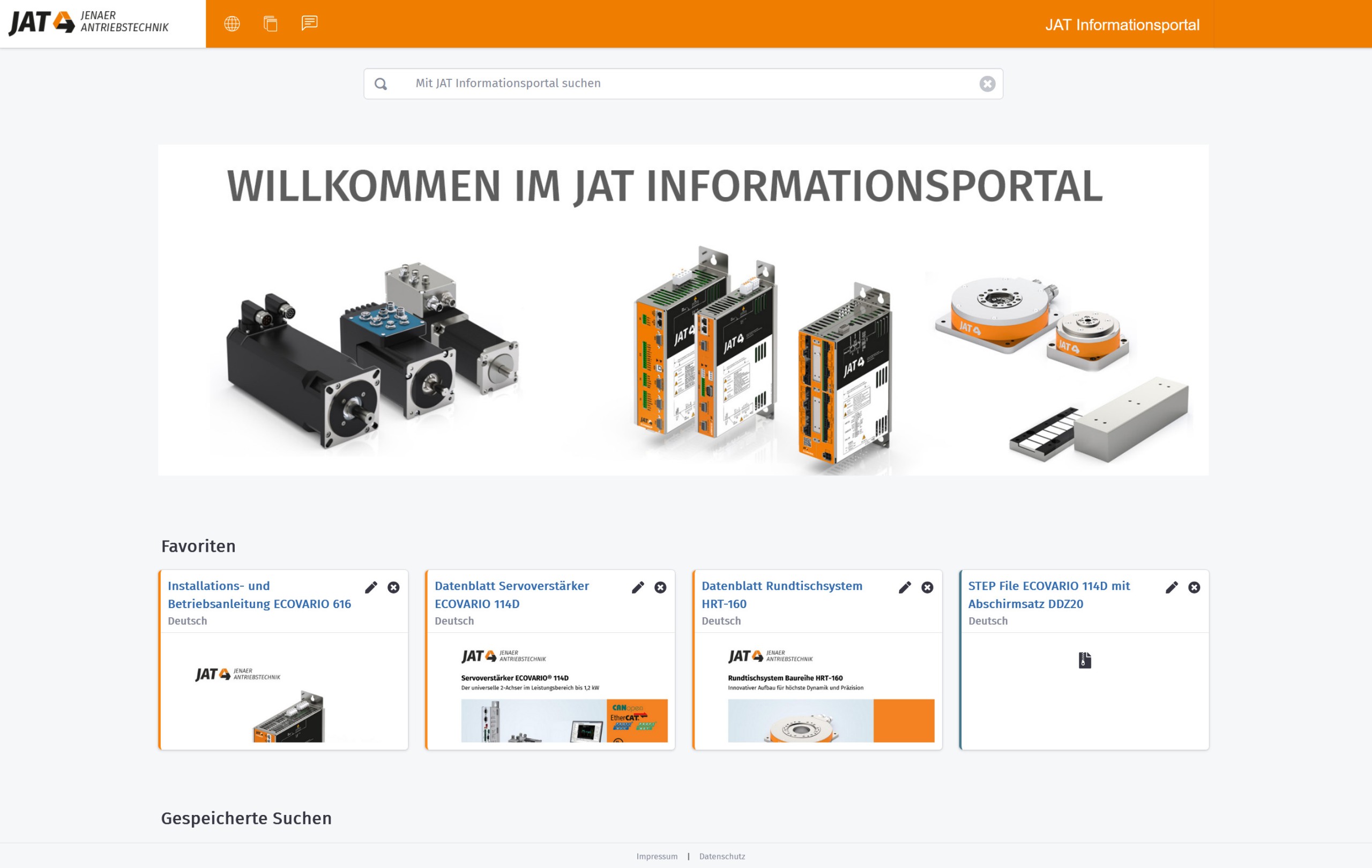Screen dimensions: 1372x868
Task: Remove ECOVARIO 616 manual from favorites
Action: (x=394, y=587)
